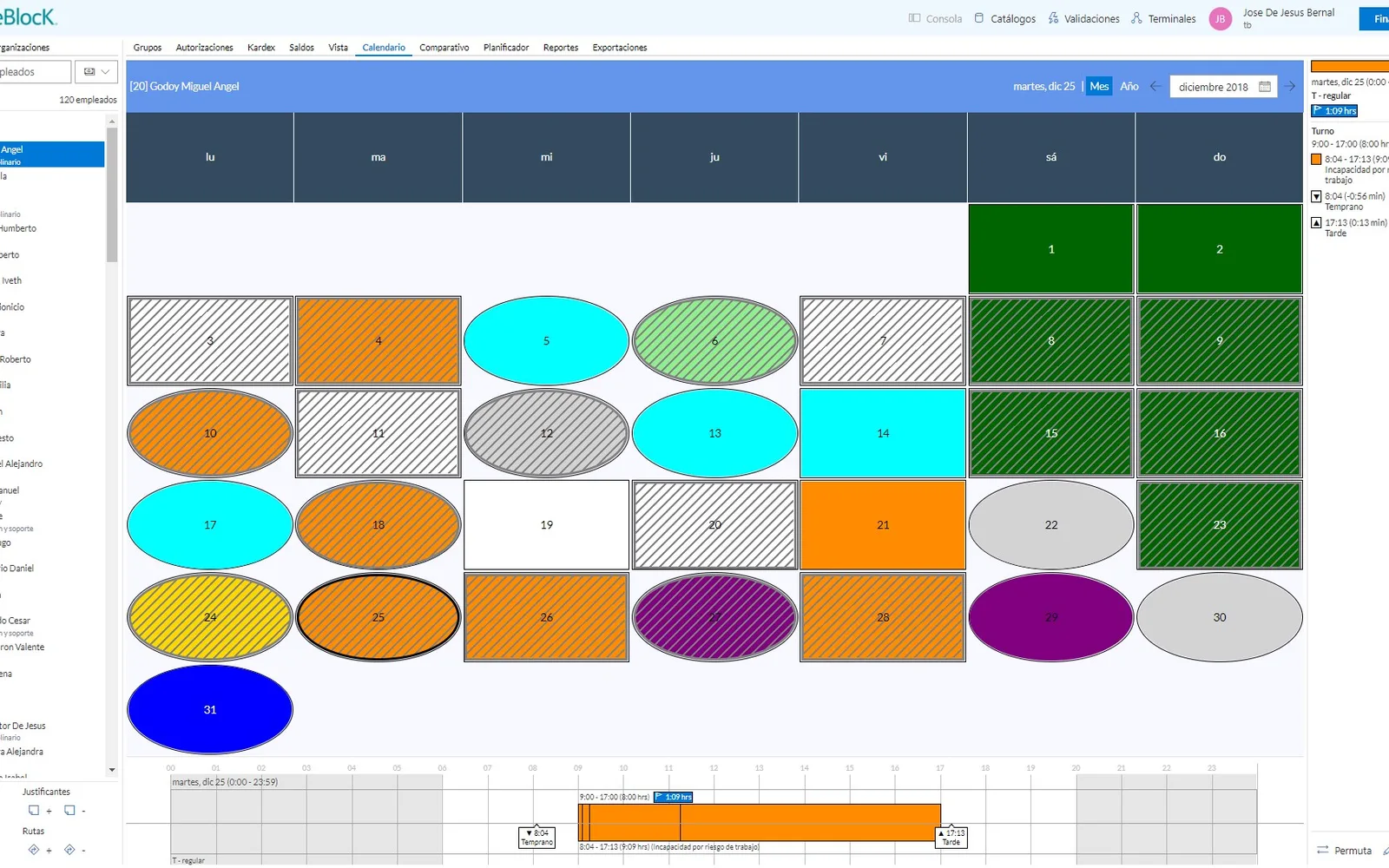Image resolution: width=1389 pixels, height=868 pixels.
Task: Click the JB user avatar
Action: tap(1220, 18)
